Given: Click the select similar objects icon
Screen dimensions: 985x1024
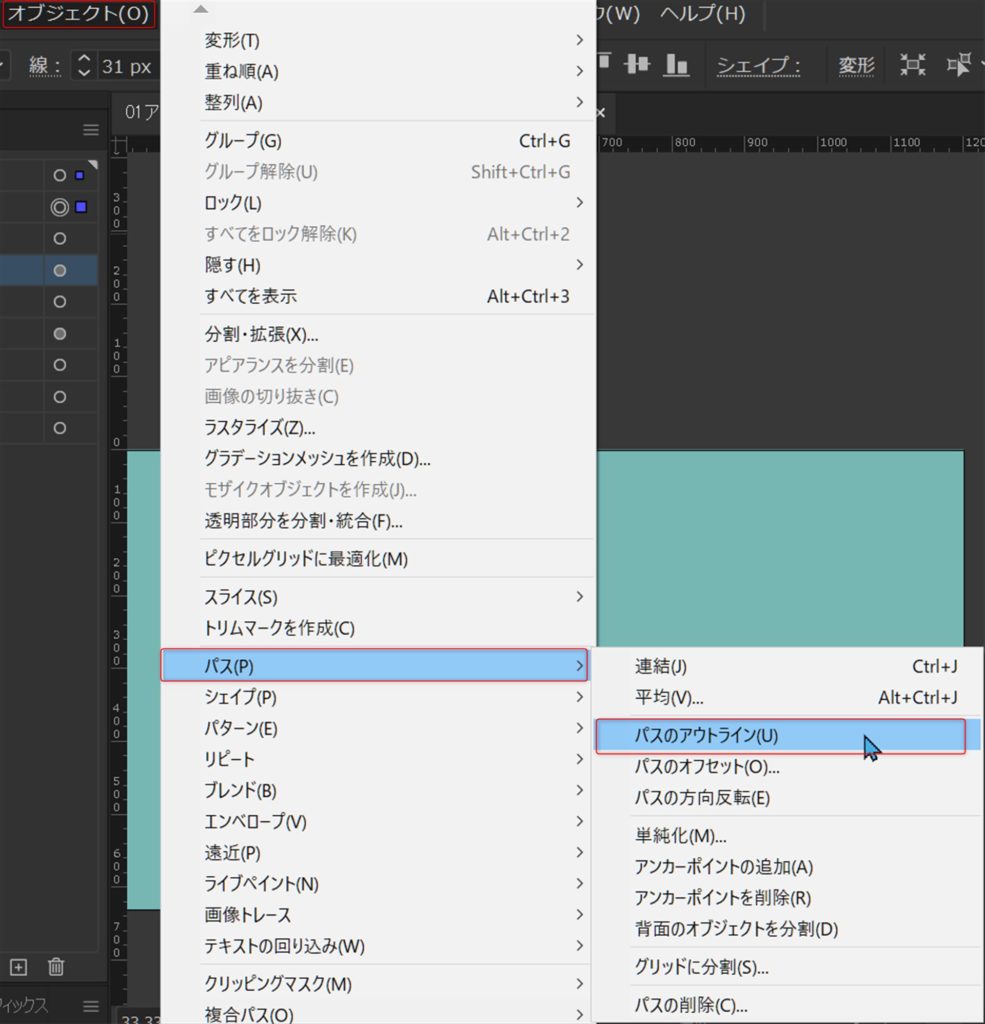Looking at the screenshot, I should [961, 65].
